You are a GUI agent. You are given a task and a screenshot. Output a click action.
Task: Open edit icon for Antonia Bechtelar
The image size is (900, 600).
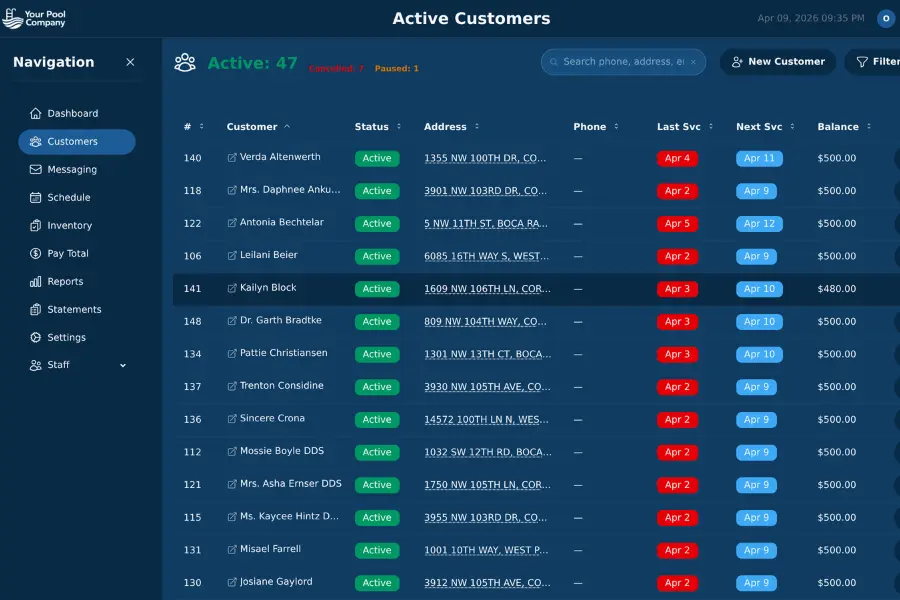click(232, 223)
